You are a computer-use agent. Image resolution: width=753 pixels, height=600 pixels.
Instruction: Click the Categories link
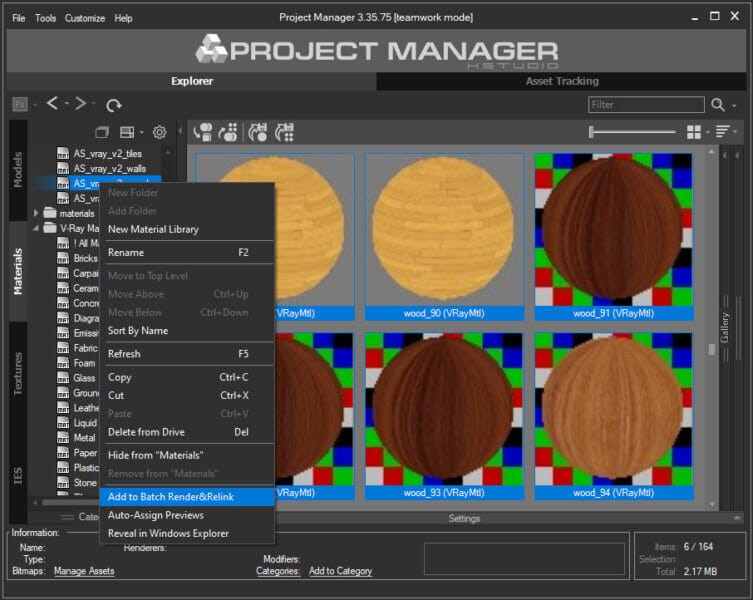[x=278, y=571]
